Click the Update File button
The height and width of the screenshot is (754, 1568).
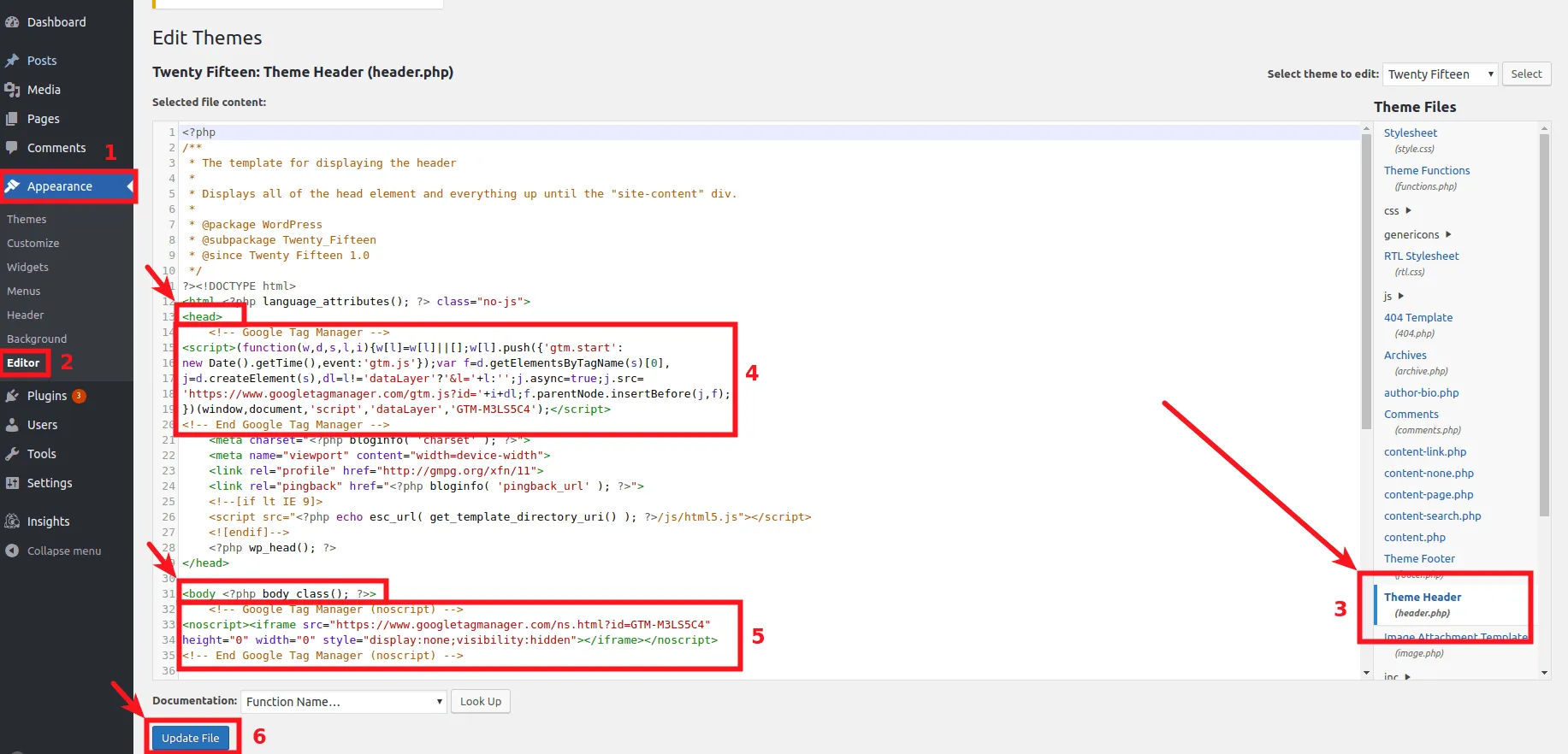coord(191,738)
